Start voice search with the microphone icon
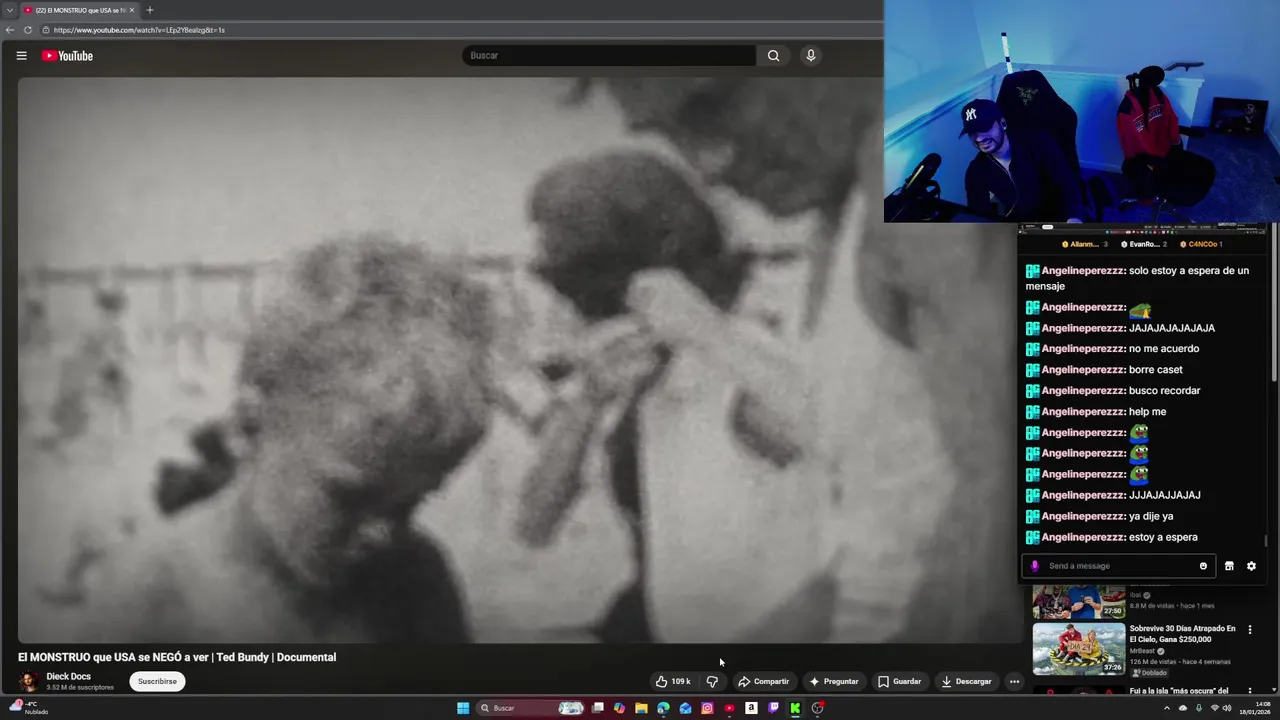 coord(811,56)
